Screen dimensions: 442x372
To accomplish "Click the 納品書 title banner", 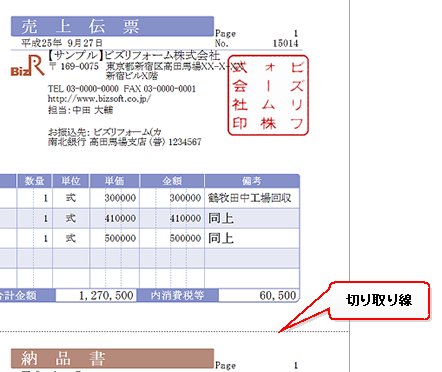I will 112,359.
